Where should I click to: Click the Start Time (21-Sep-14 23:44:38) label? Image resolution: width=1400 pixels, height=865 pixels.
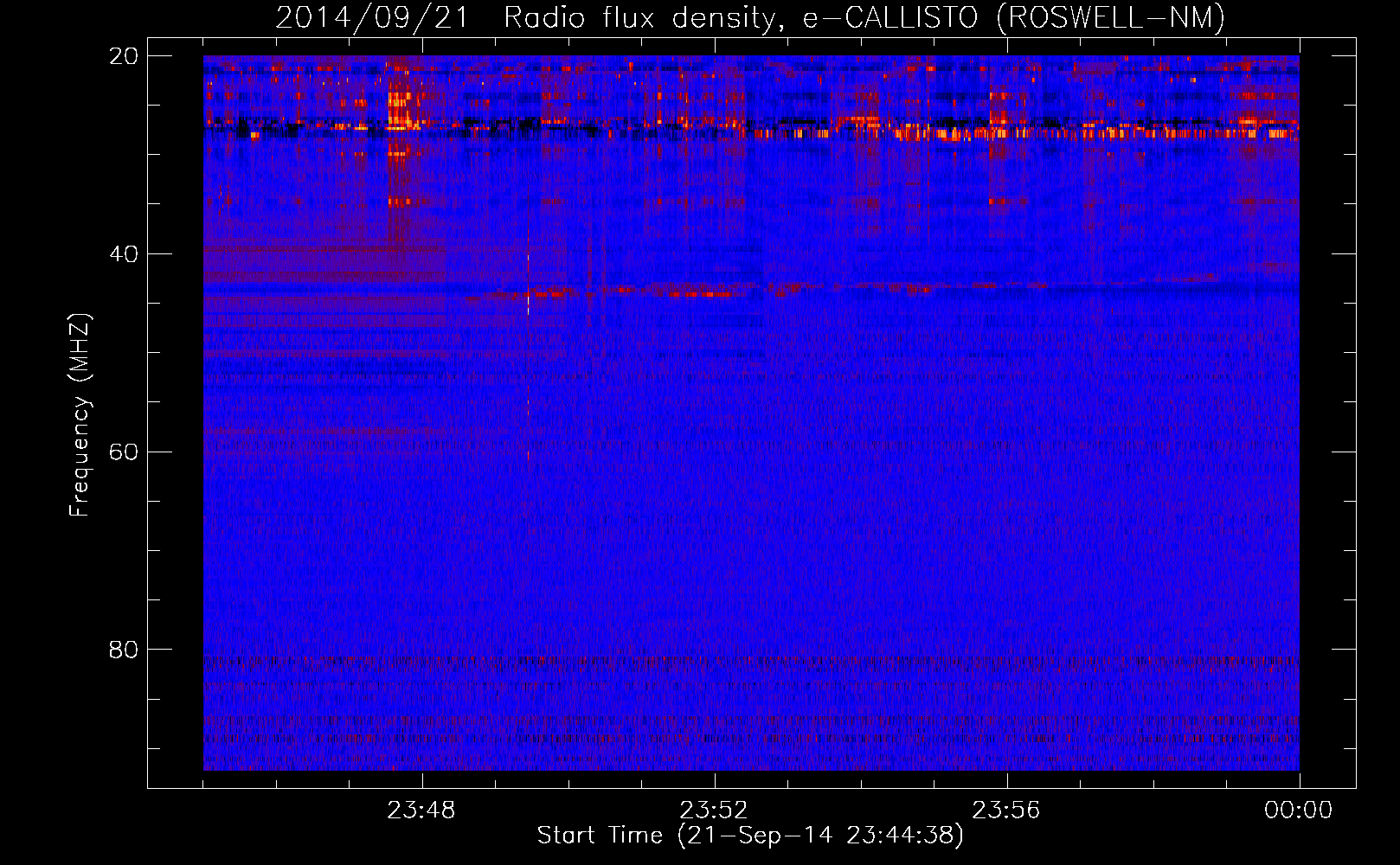point(750,836)
